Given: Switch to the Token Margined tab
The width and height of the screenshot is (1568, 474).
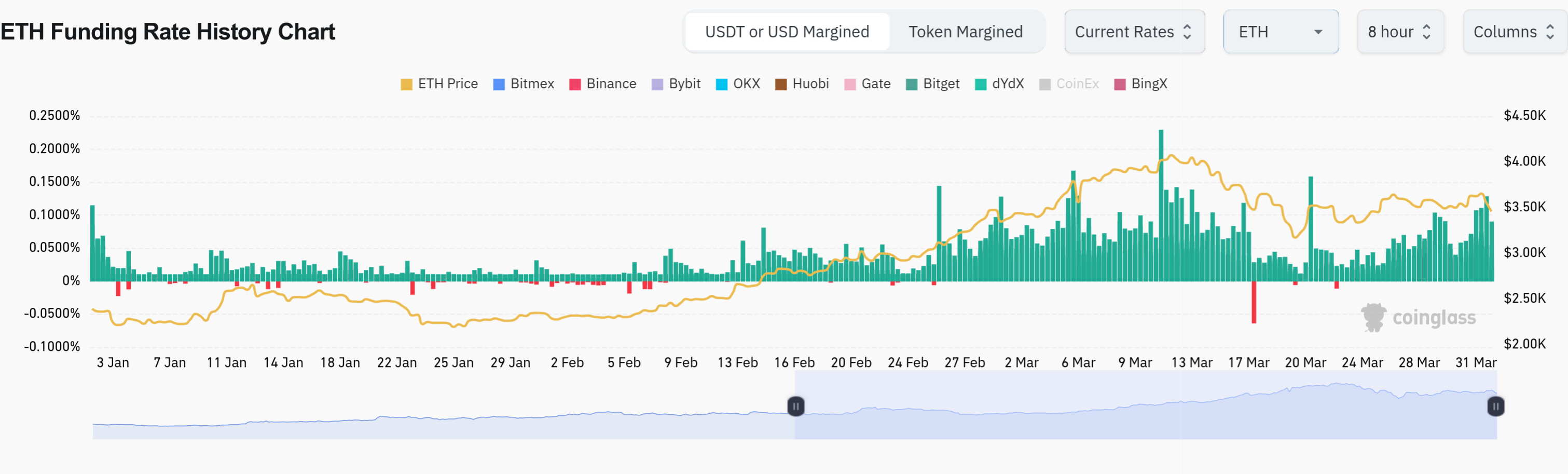Looking at the screenshot, I should point(966,32).
